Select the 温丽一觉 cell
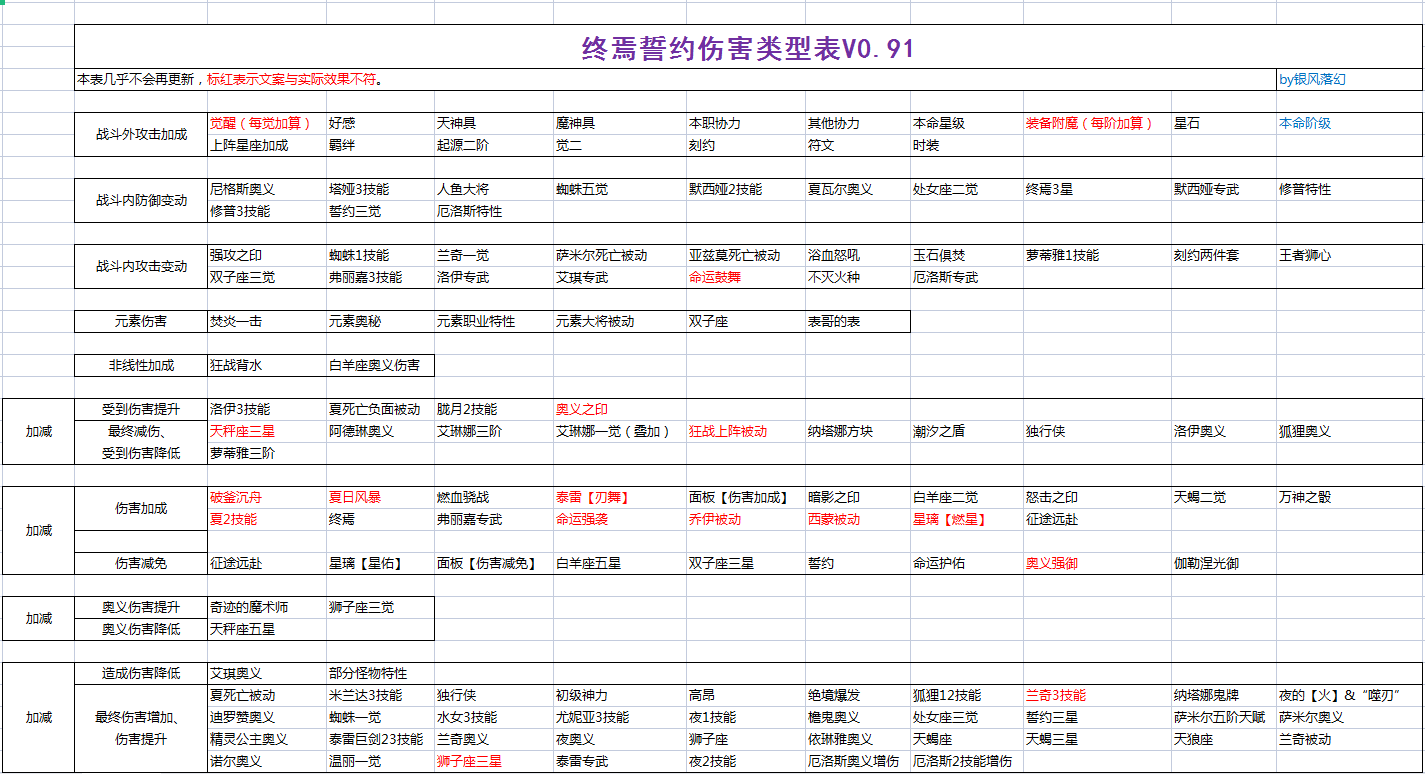Viewport: 1425px width, 774px height. coord(380,761)
